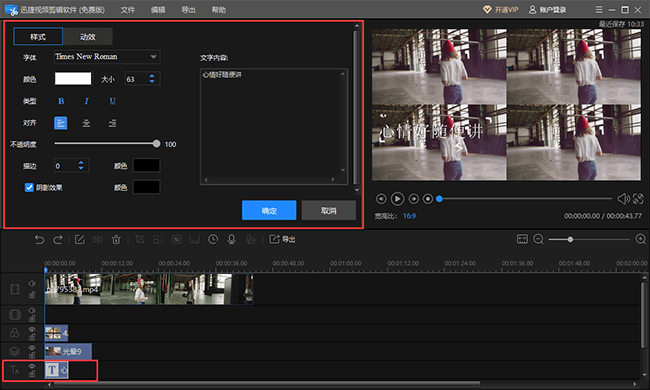Undo the last edit
Viewport: 650px width, 390px height.
pyautogui.click(x=39, y=240)
